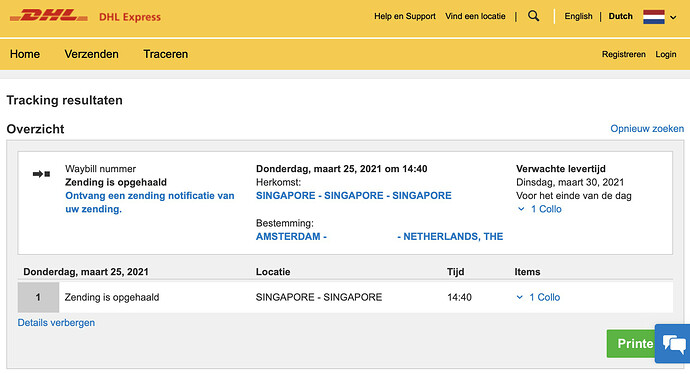The width and height of the screenshot is (690, 374).
Task: Open Vind een locatie
Action: pos(475,16)
